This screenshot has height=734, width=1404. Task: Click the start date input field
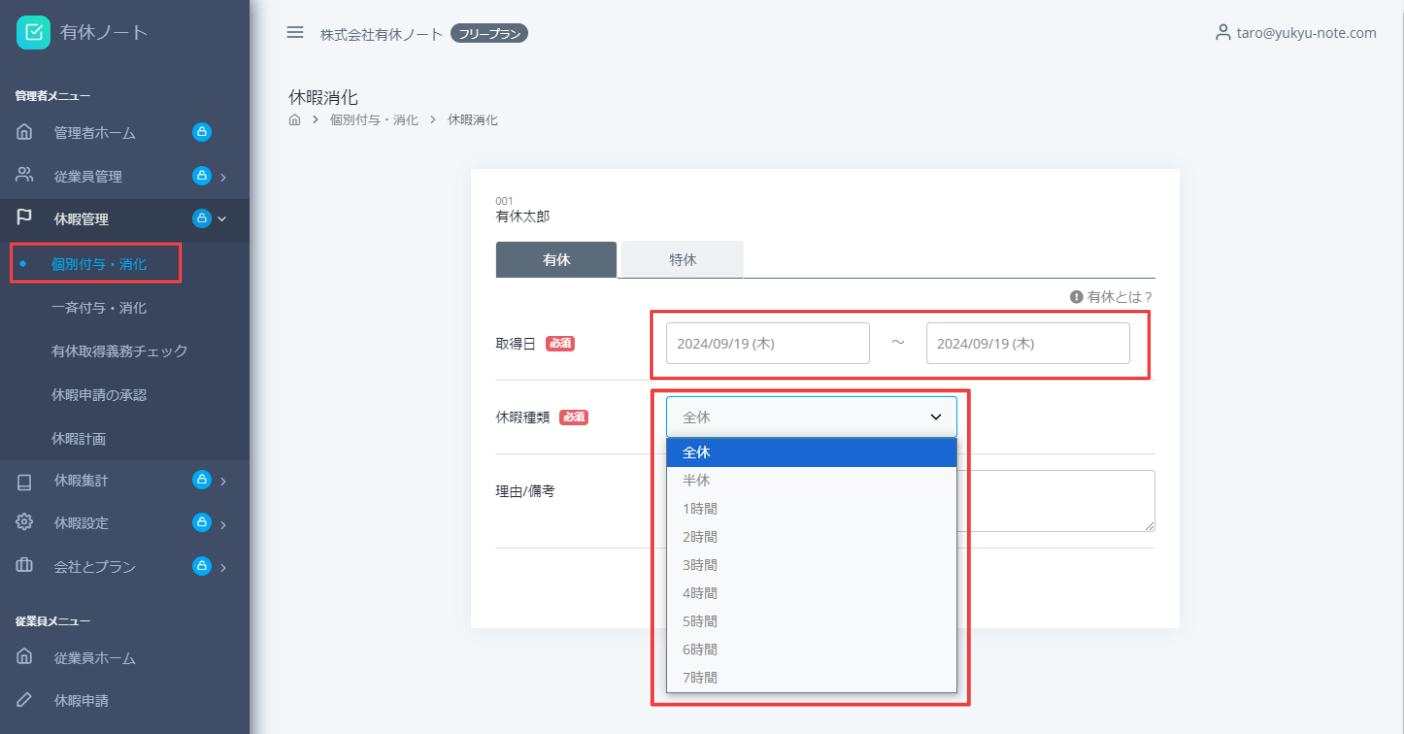[767, 343]
